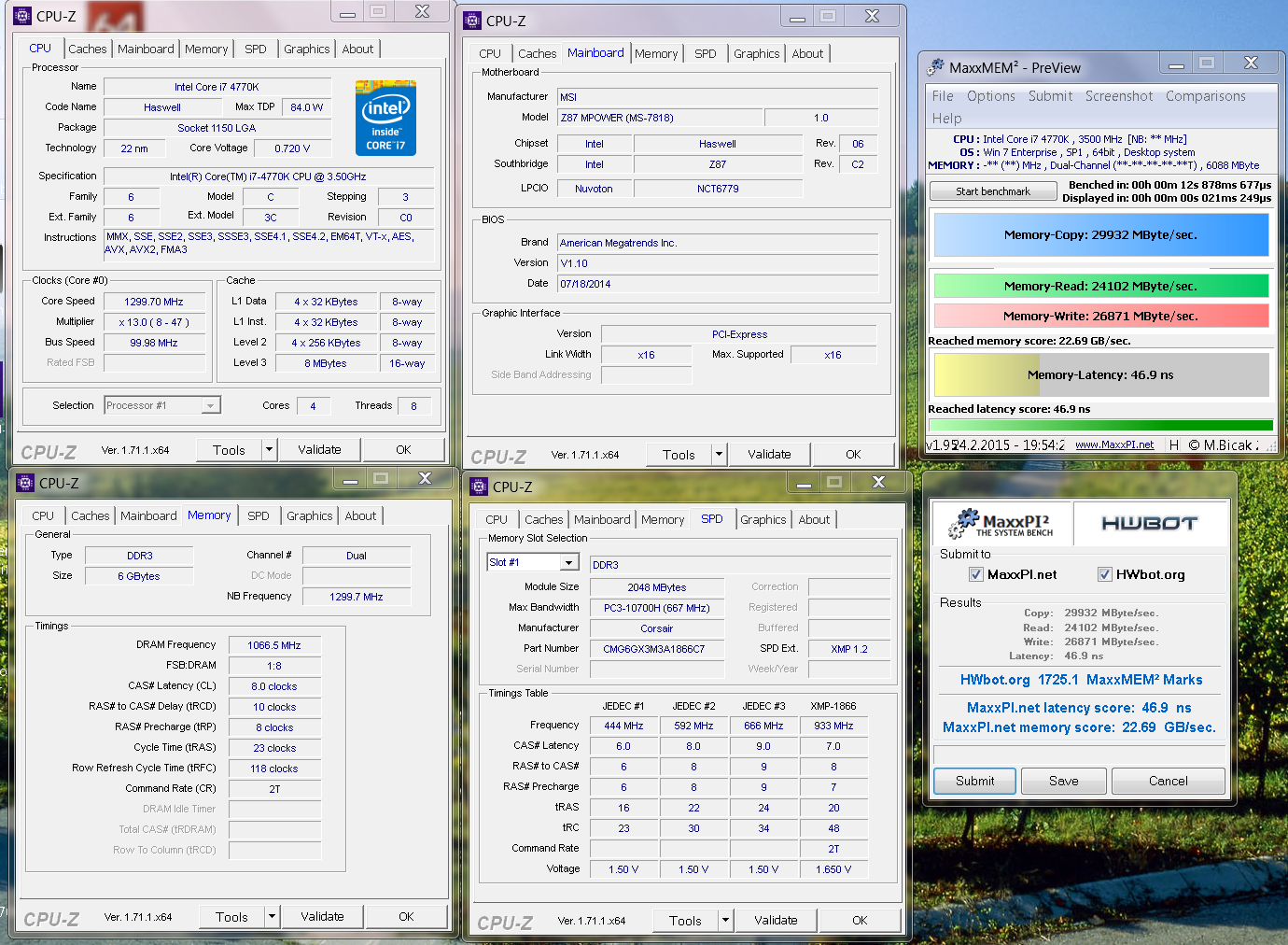The width and height of the screenshot is (1288, 945).
Task: Click MaxxPI.net latency score text
Action: tap(1079, 708)
